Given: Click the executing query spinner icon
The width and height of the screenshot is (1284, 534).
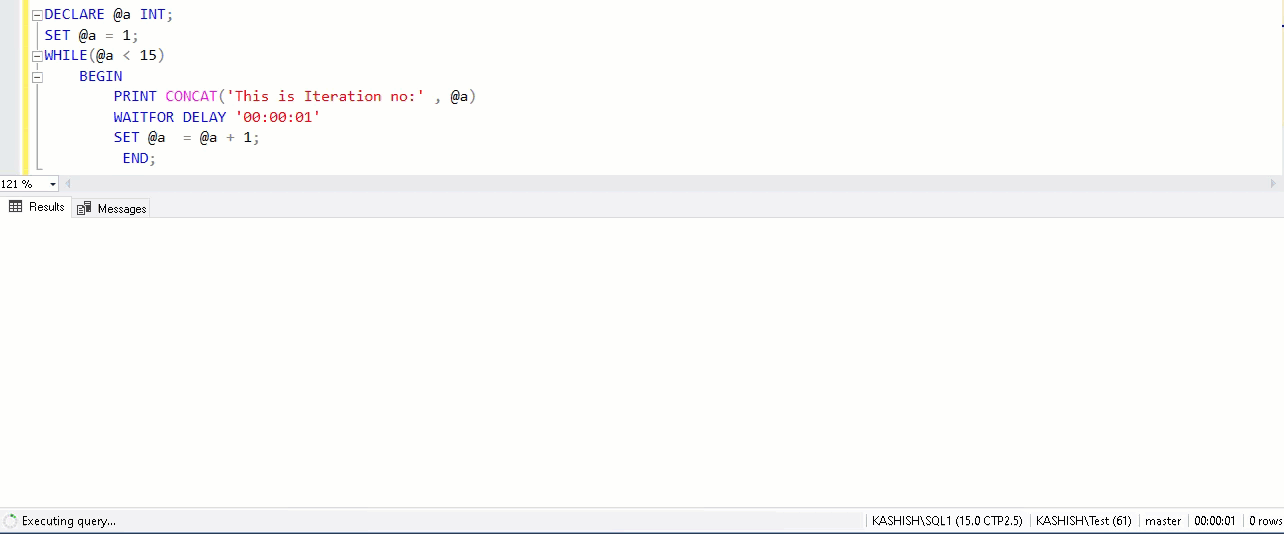Looking at the screenshot, I should click(10, 521).
